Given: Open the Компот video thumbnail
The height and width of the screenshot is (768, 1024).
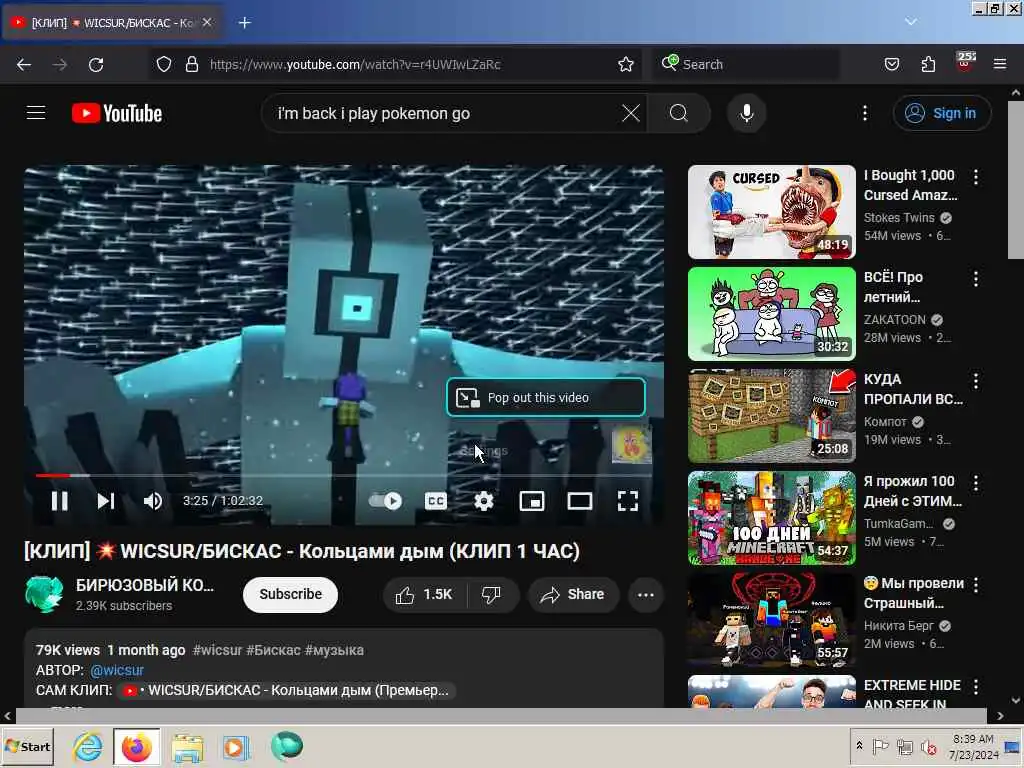Looking at the screenshot, I should pos(771,415).
